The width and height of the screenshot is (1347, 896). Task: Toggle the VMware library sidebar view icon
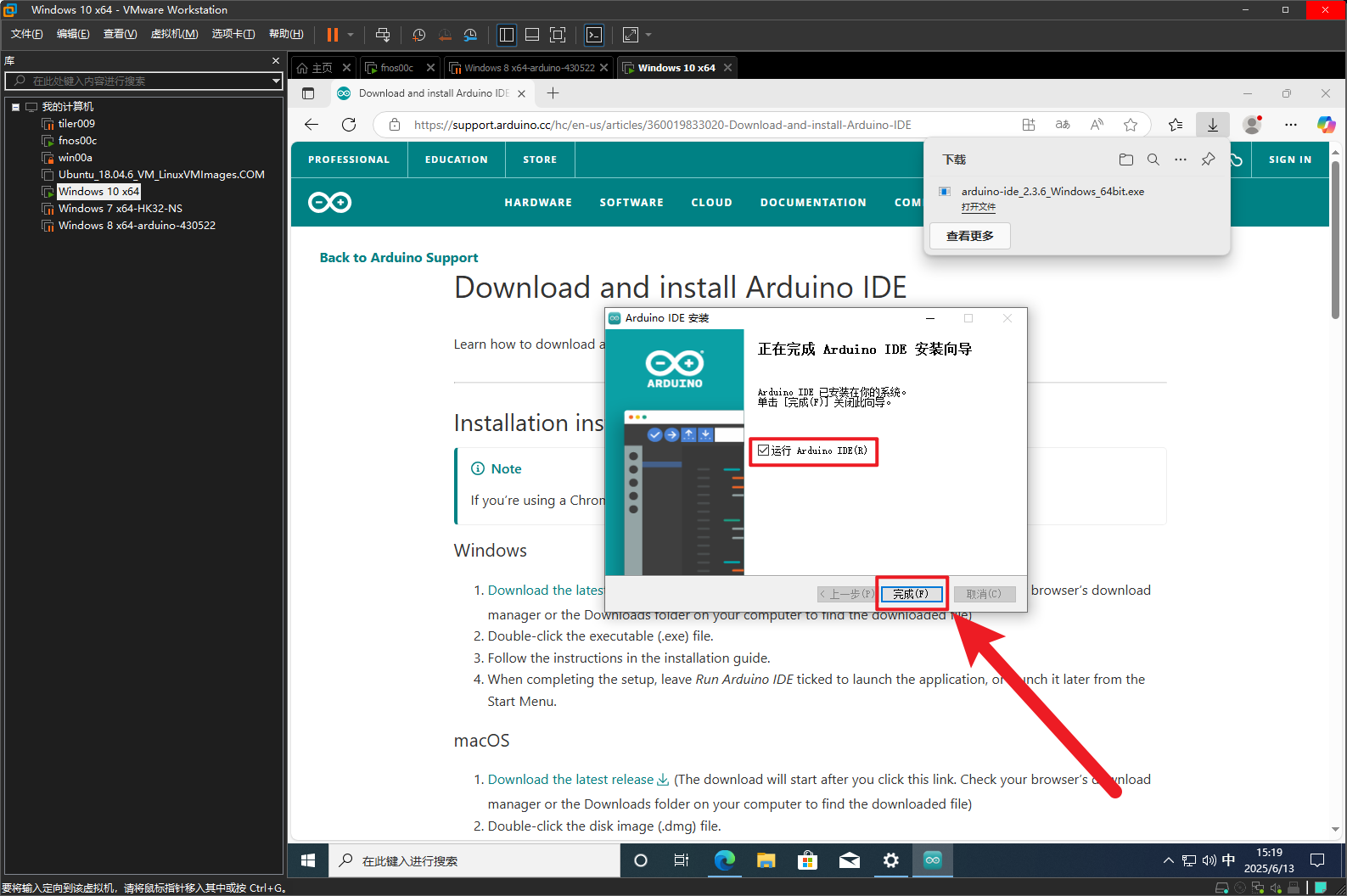coord(507,35)
